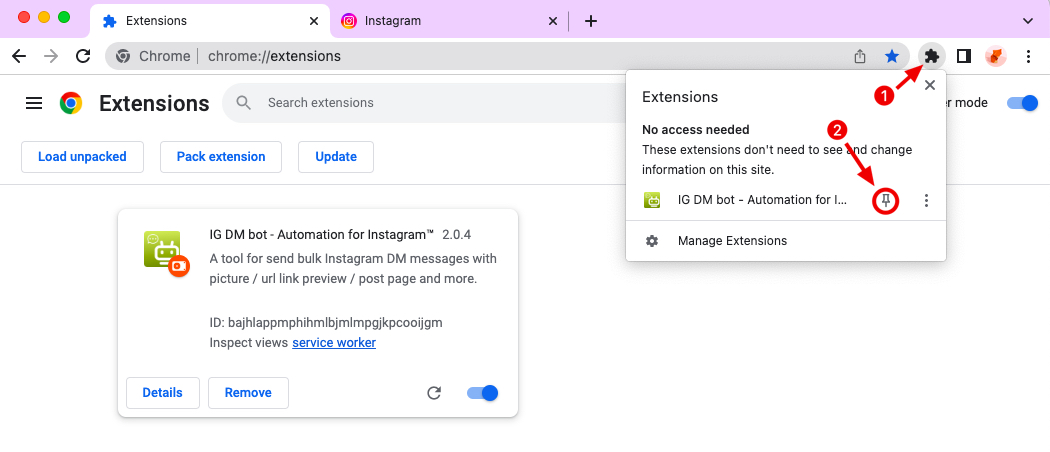Open a new tab with plus button
Image resolution: width=1050 pixels, height=452 pixels.
pos(591,21)
